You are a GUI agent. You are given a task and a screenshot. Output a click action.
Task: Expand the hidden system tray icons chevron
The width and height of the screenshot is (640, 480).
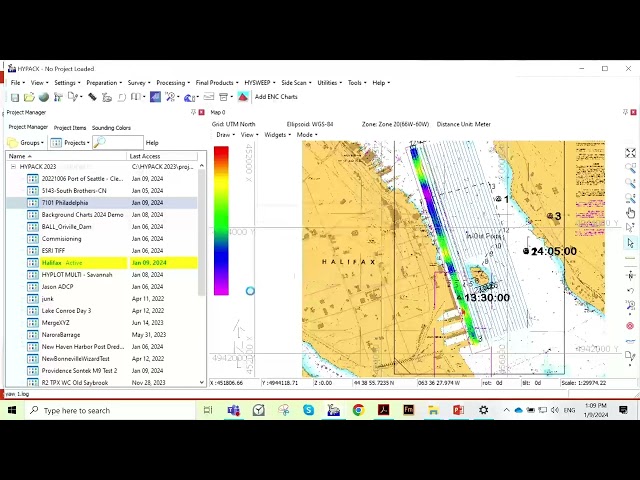[506, 410]
